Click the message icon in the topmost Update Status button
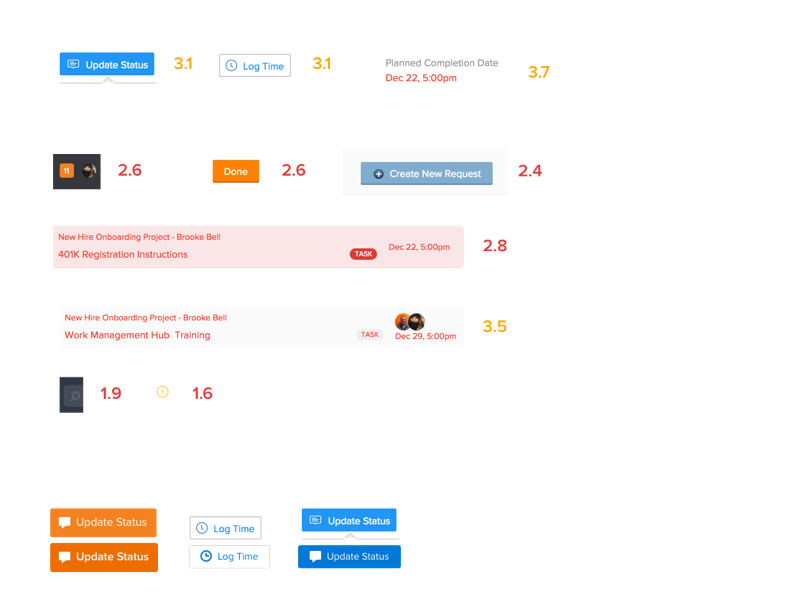Screen dimensions: 800x600 (x=73, y=65)
